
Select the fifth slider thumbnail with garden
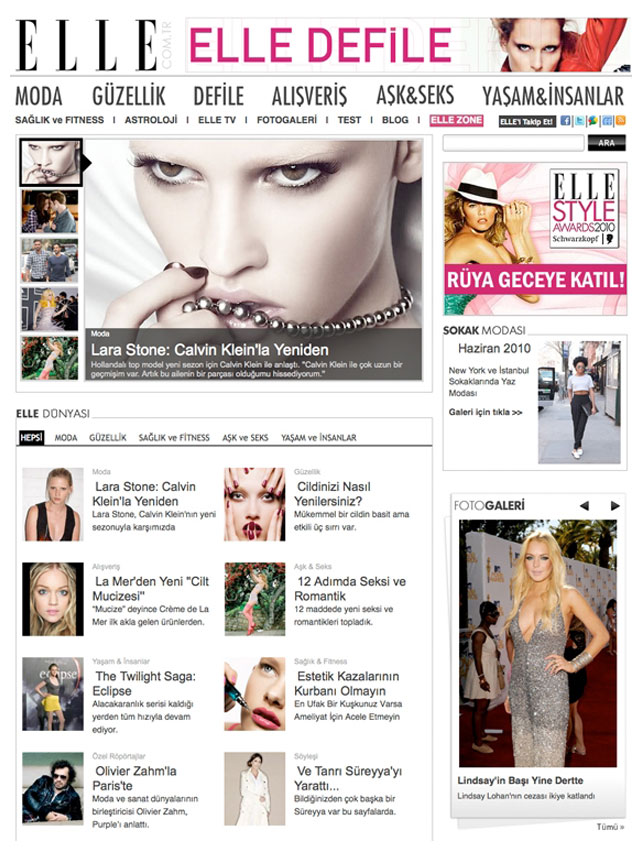[50, 358]
